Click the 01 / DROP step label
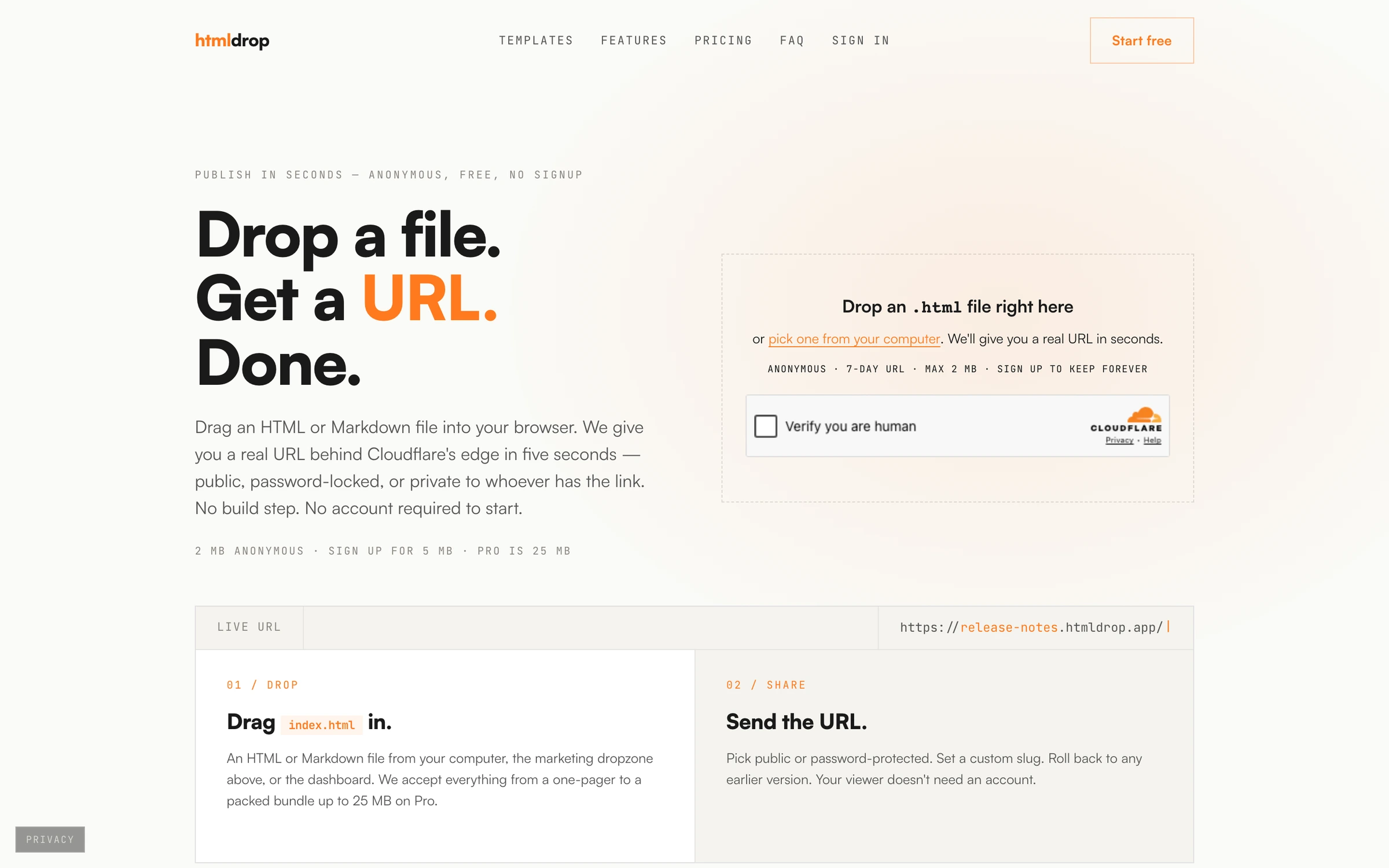Screen dimensions: 1389x868 tap(262, 685)
